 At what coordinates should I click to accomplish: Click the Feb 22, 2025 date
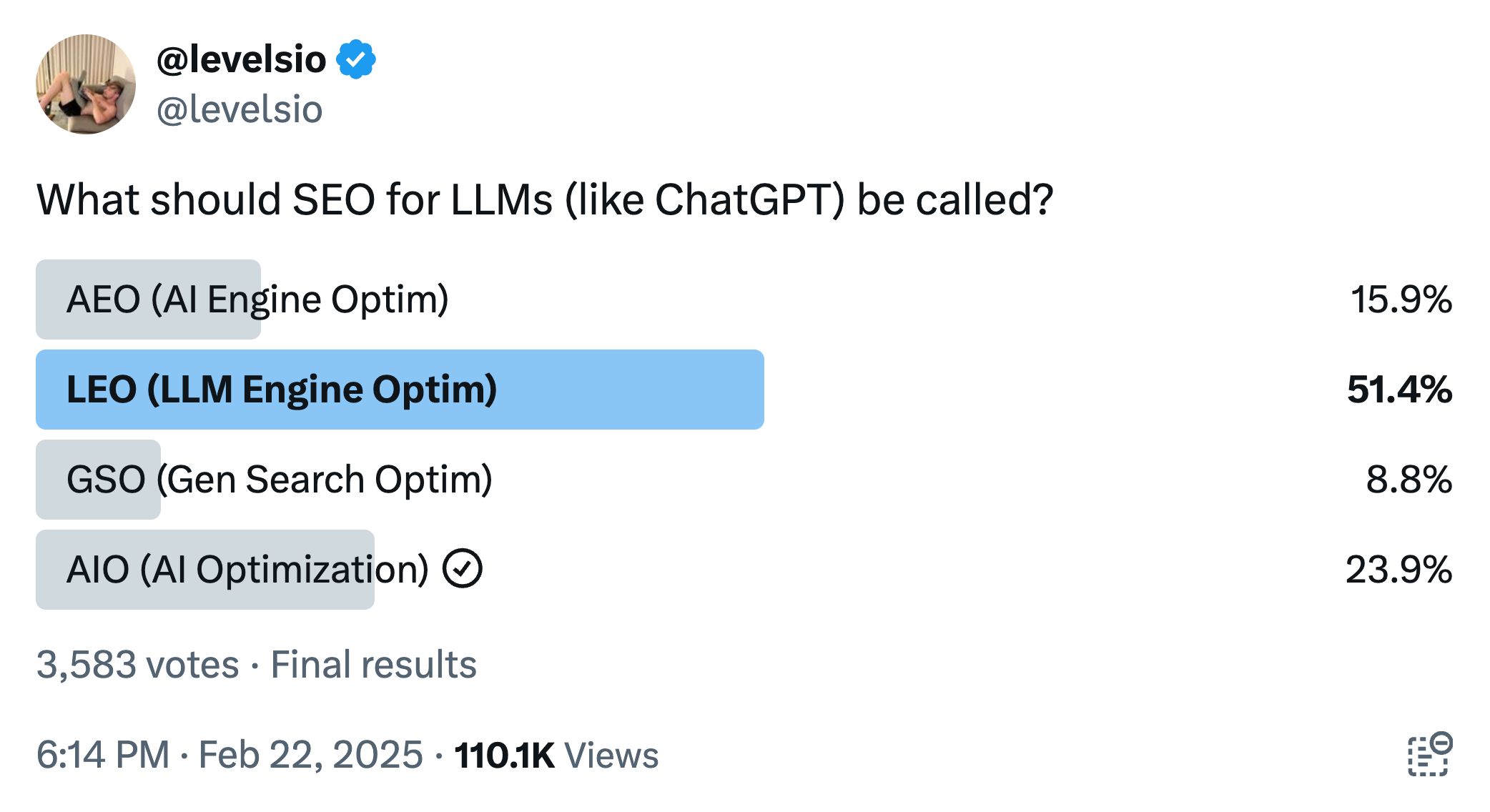coord(310,755)
